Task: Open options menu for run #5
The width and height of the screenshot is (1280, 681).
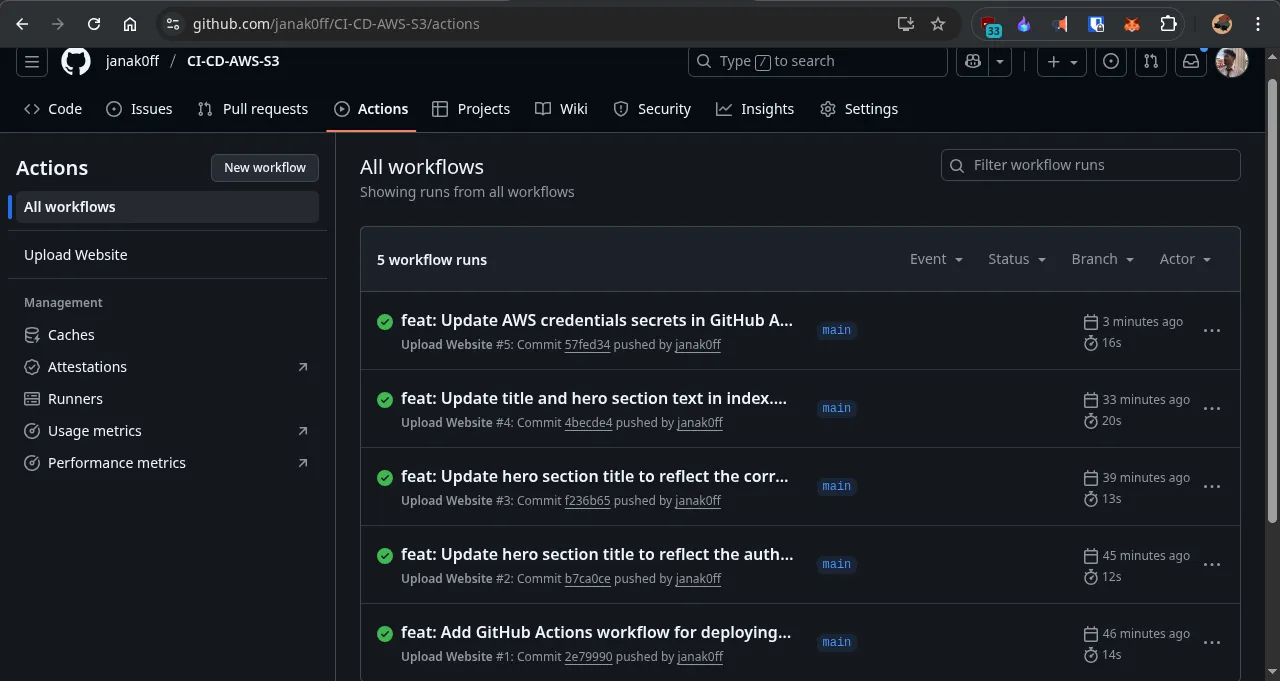Action: 1211,331
